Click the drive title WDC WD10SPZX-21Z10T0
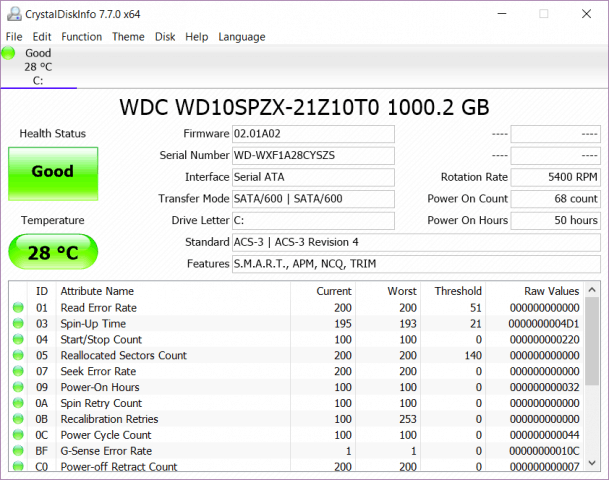Screen dimensions: 609x480 tap(249, 108)
